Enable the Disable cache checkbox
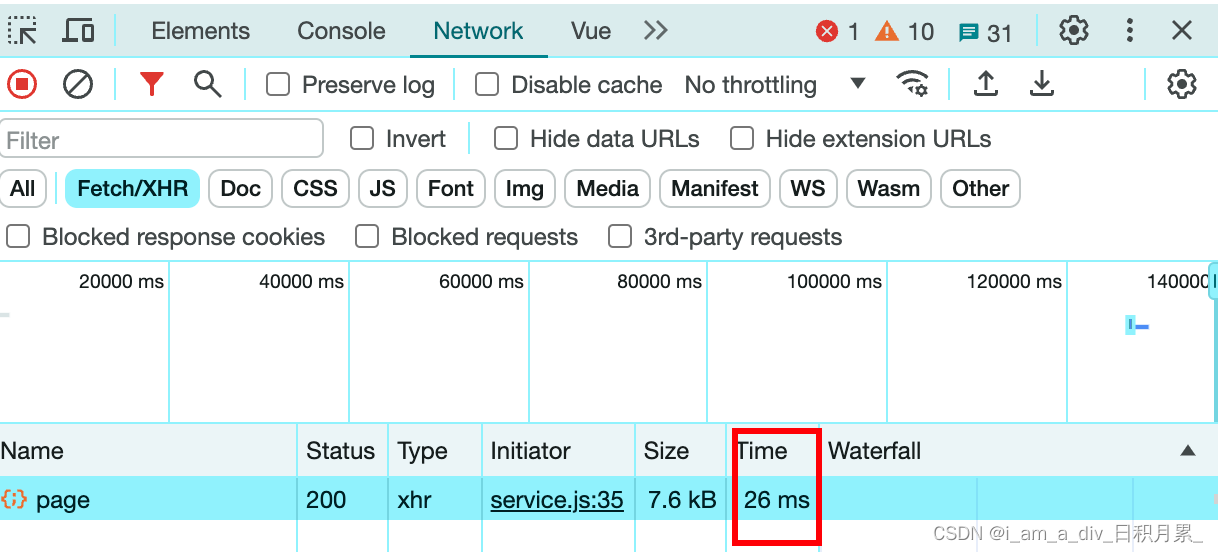Viewport: 1218px width, 552px height. (x=487, y=85)
